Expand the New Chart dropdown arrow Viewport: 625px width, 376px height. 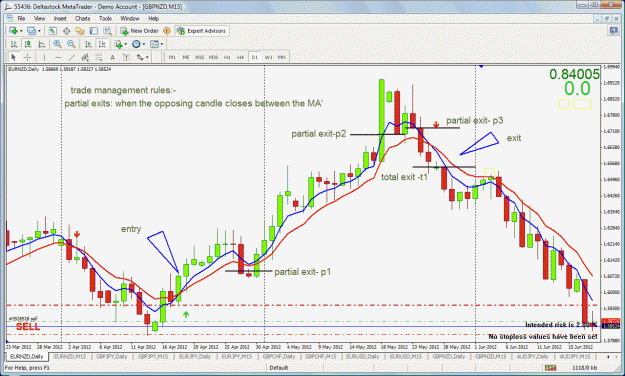(x=21, y=31)
